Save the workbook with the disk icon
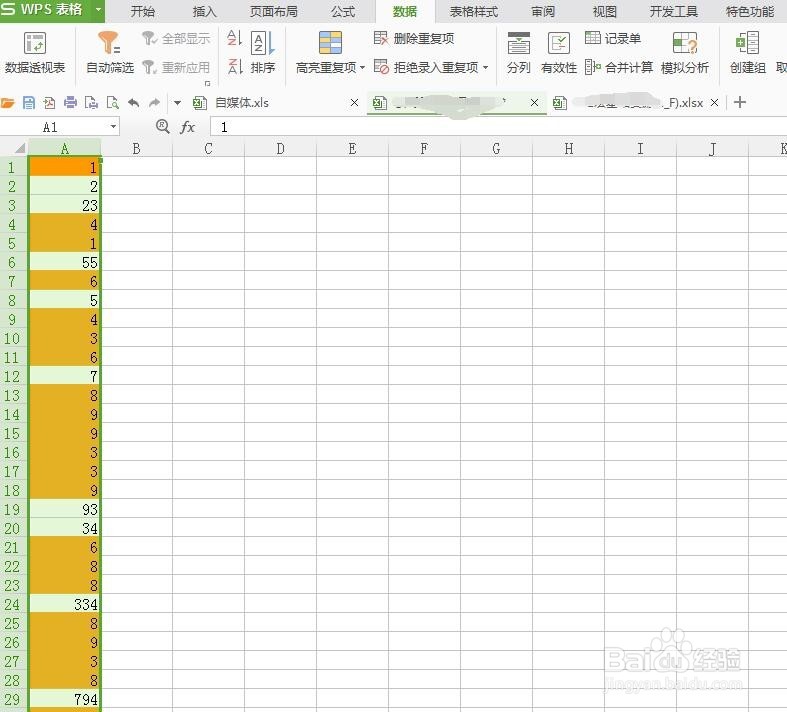The image size is (787, 712). pos(29,103)
